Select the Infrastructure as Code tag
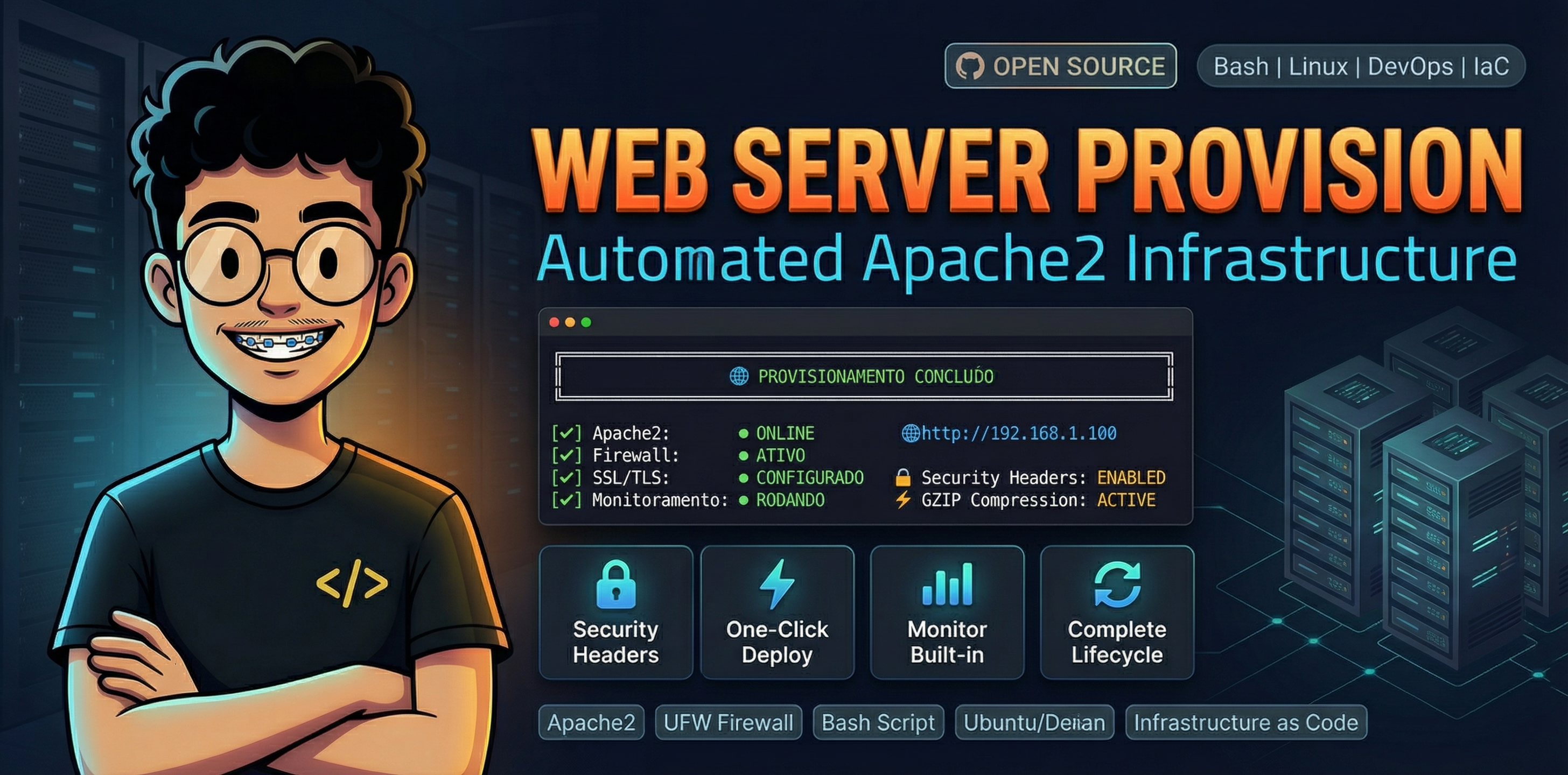The image size is (1568, 775). point(1245,723)
